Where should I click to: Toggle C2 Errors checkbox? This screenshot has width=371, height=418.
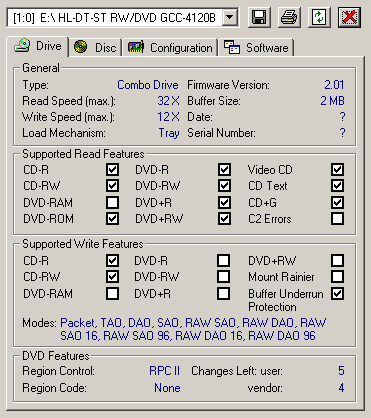337,219
